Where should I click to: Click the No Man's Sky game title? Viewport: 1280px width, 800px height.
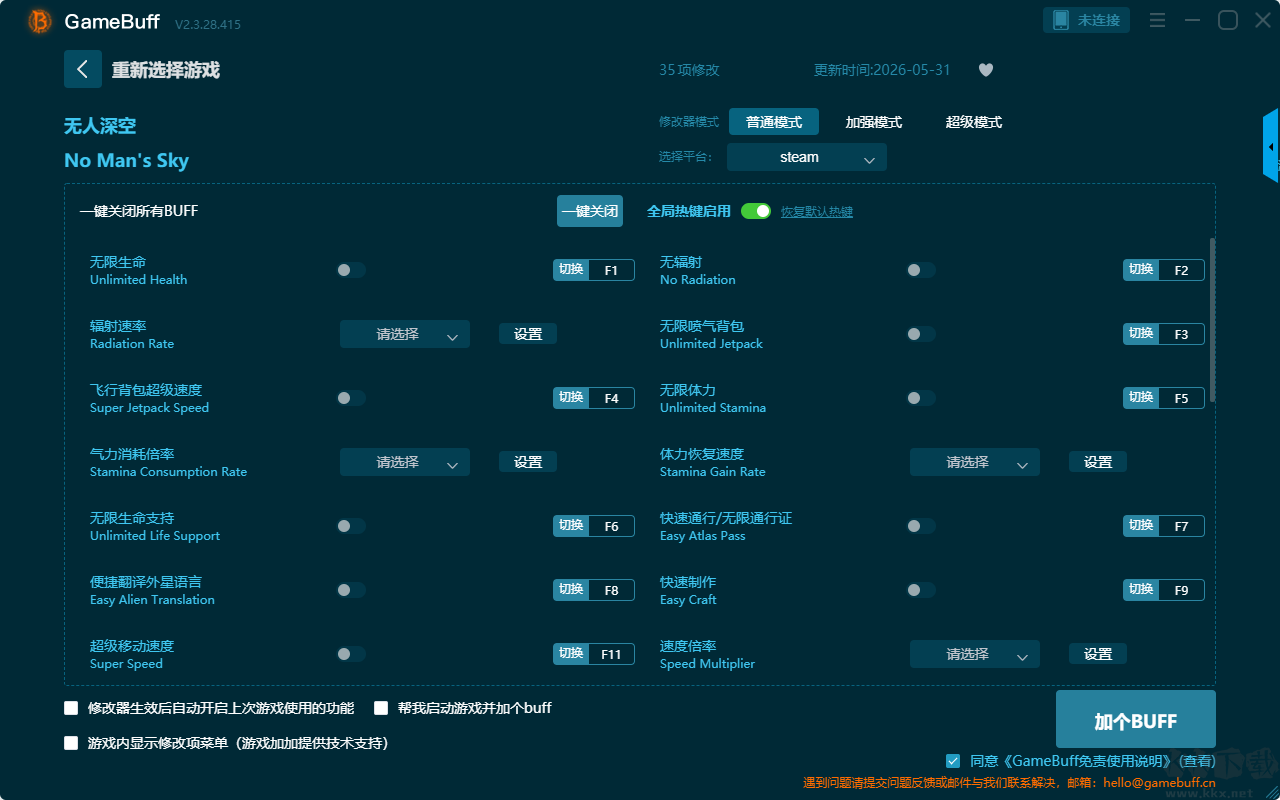126,161
